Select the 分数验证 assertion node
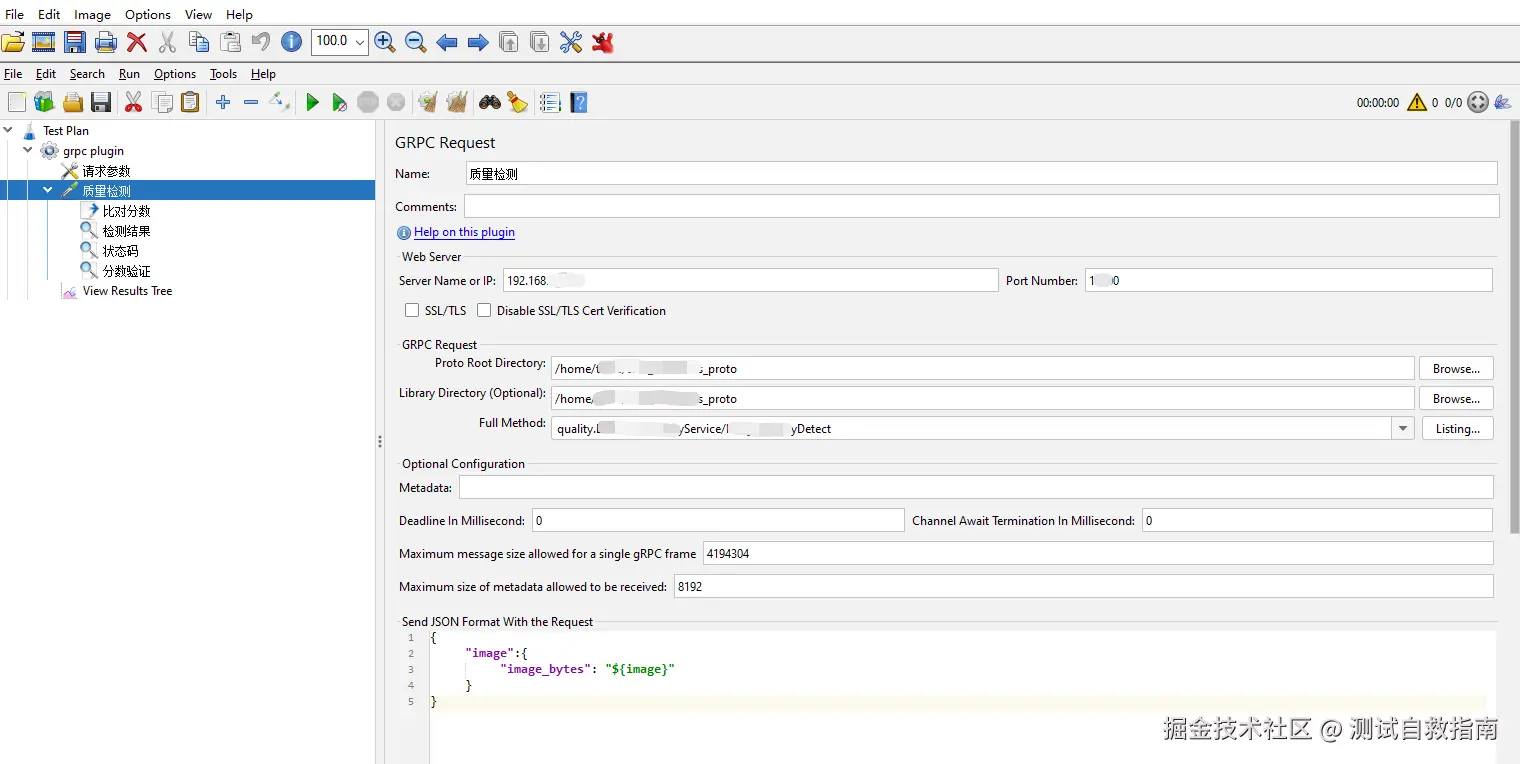The height and width of the screenshot is (764, 1520). pos(126,271)
